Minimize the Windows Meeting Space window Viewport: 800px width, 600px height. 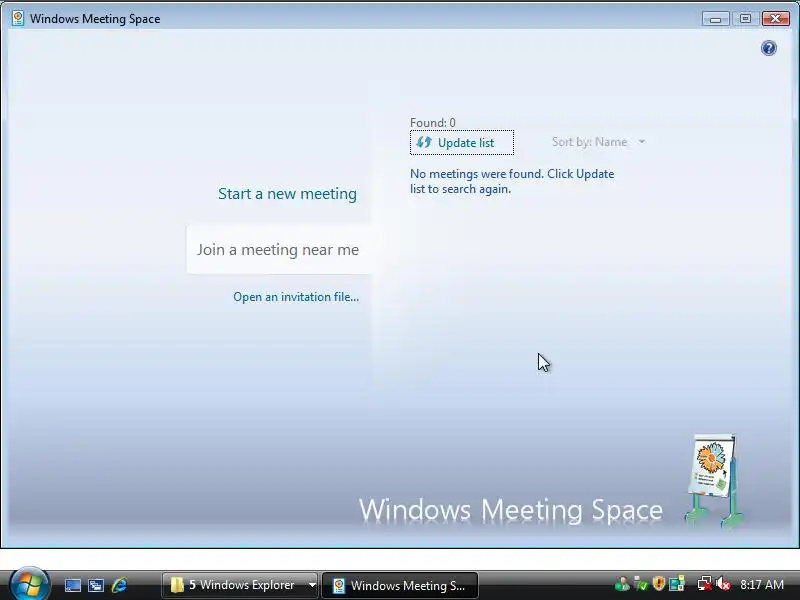(715, 19)
